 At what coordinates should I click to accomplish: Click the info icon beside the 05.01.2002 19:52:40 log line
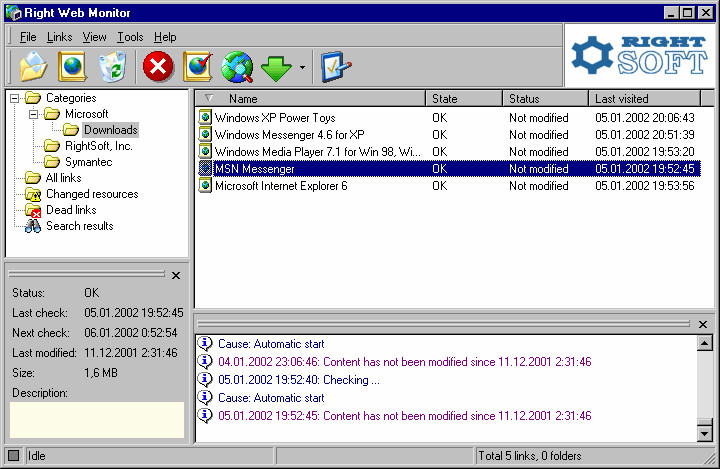coord(205,379)
